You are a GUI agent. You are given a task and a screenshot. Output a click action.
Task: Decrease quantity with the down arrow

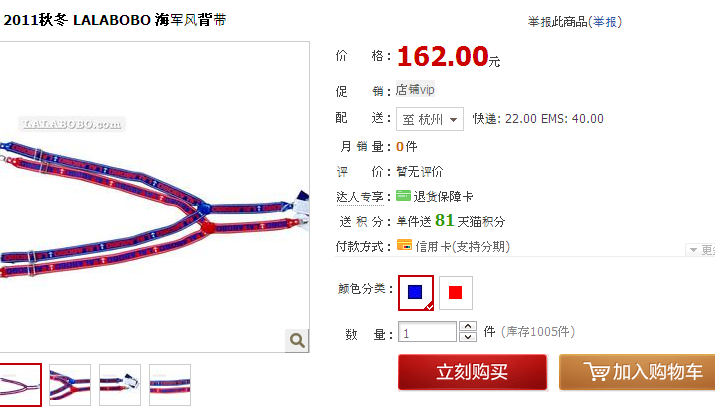(468, 337)
